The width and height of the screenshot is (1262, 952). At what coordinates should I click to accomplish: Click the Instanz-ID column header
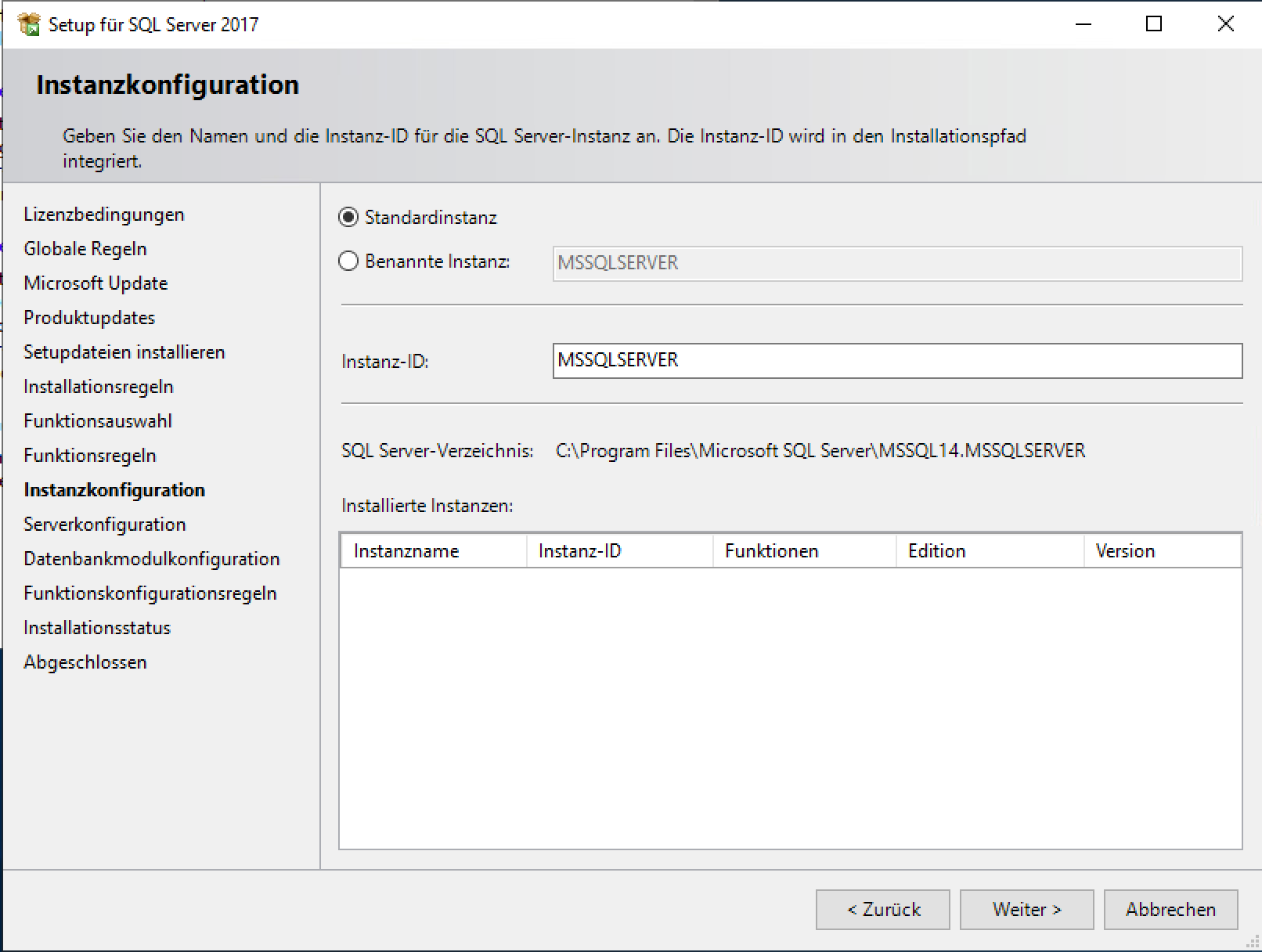(618, 551)
